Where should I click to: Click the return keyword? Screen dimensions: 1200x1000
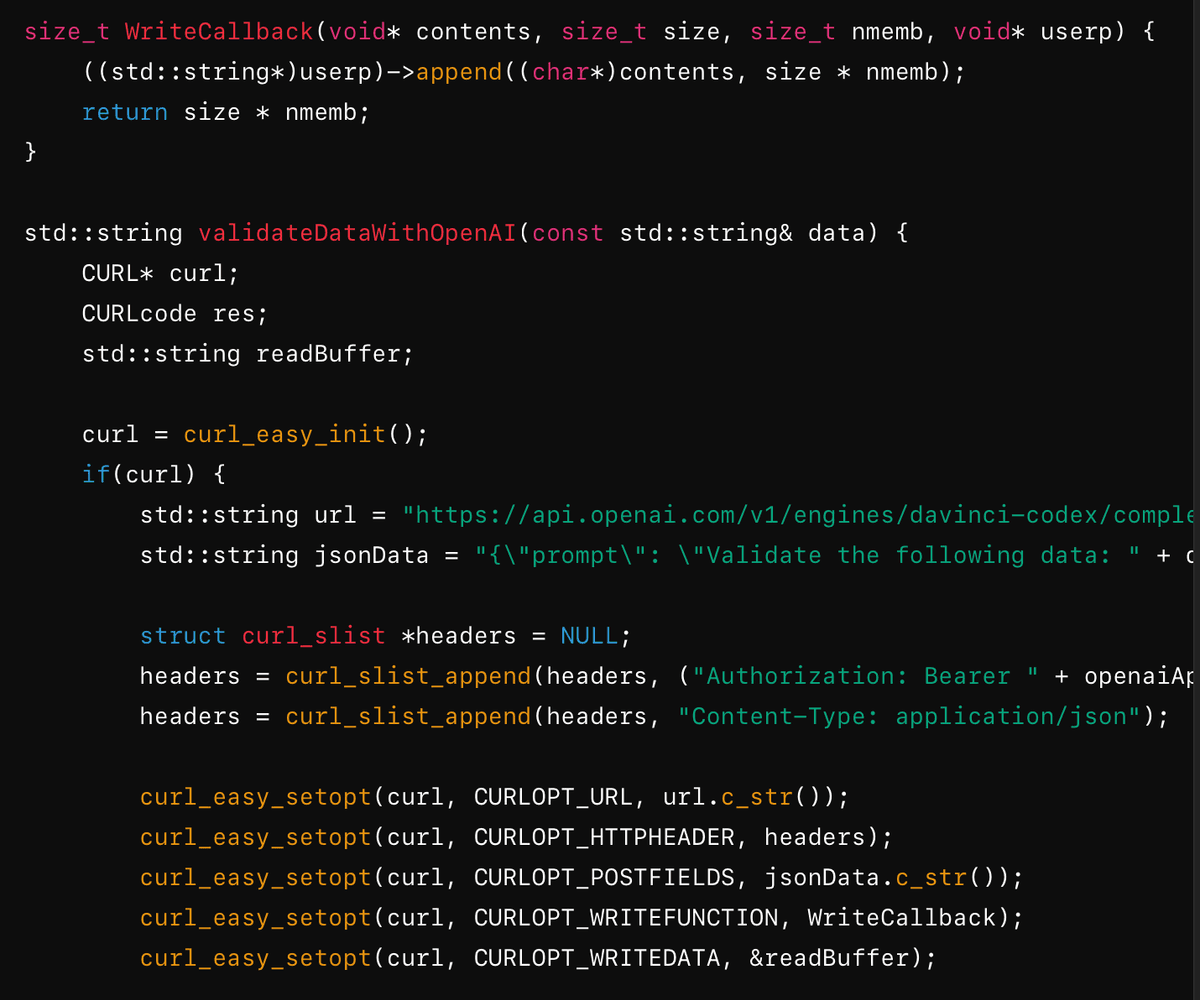pos(125,112)
